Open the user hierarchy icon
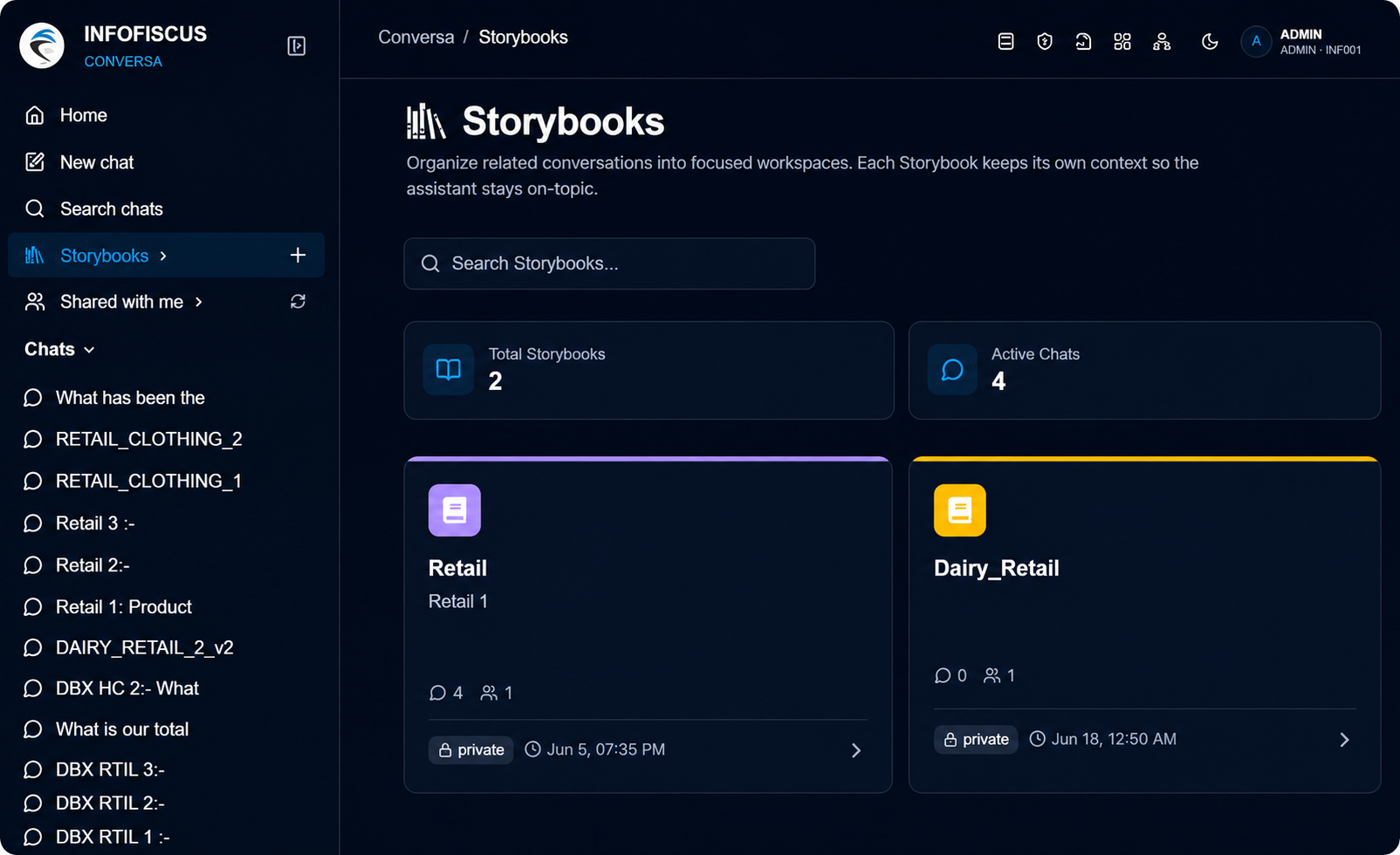Screen dimensions: 1400x855 tap(1162, 41)
